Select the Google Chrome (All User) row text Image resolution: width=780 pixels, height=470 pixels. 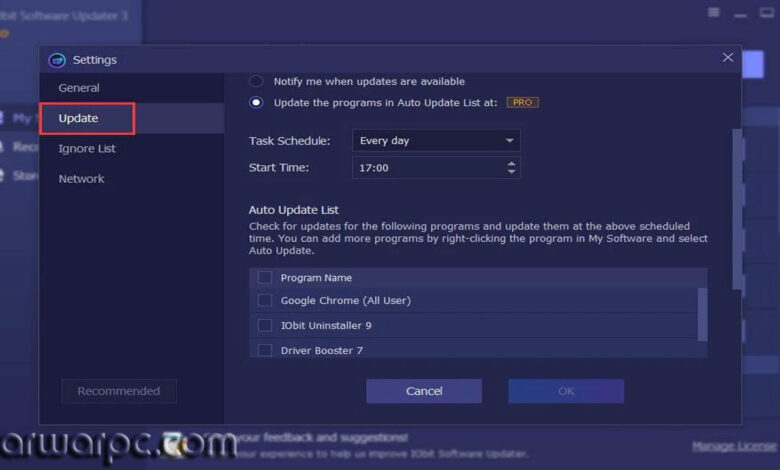pos(346,300)
